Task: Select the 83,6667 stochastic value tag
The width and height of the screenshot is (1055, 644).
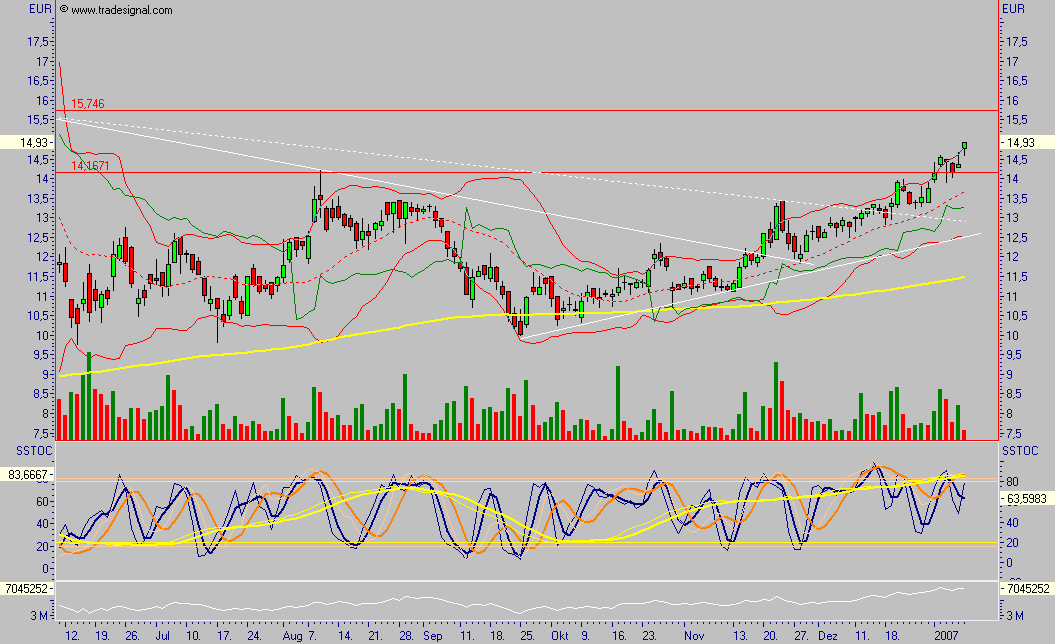Action: 29,475
